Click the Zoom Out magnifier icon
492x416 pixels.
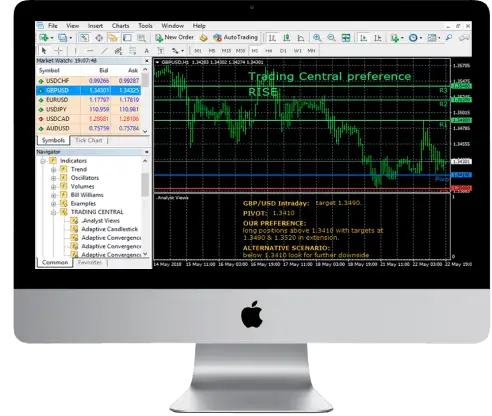click(331, 38)
